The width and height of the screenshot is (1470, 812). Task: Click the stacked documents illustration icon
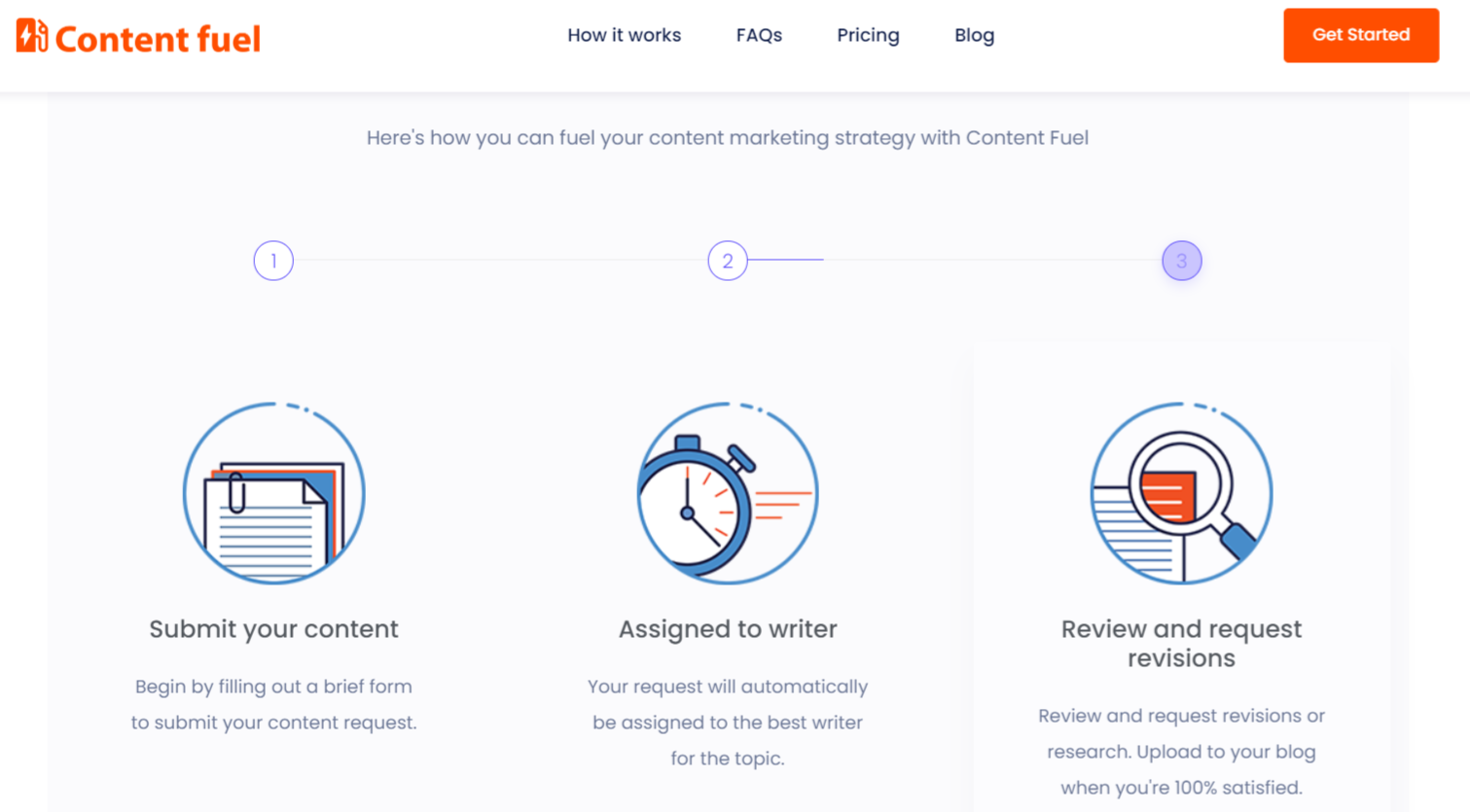[274, 493]
